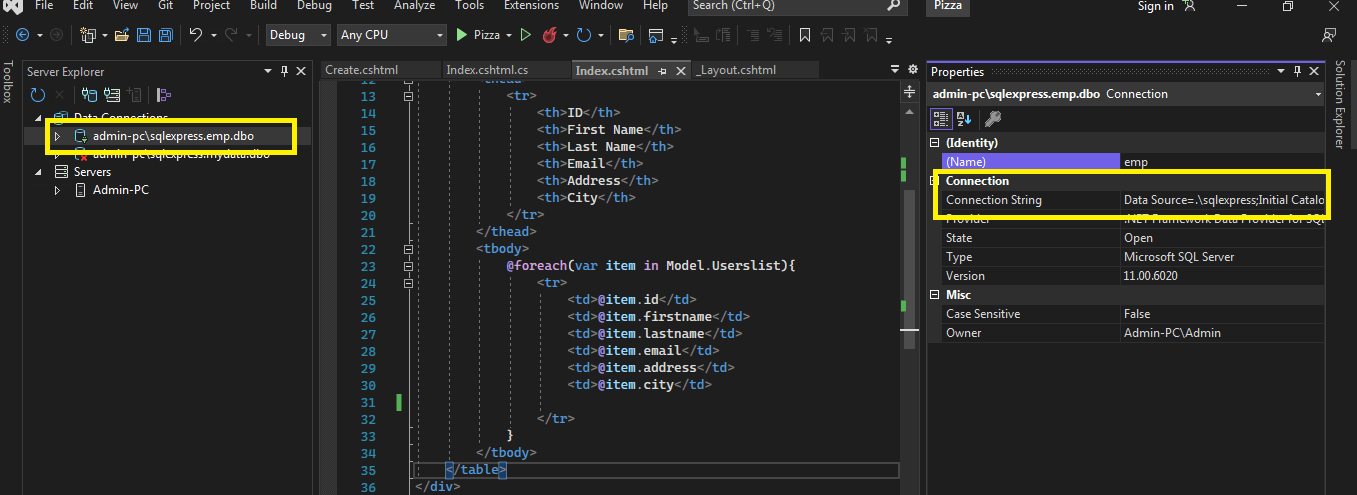Open Server Explorer window options dropdown
Image resolution: width=1357 pixels, height=495 pixels.
(268, 72)
